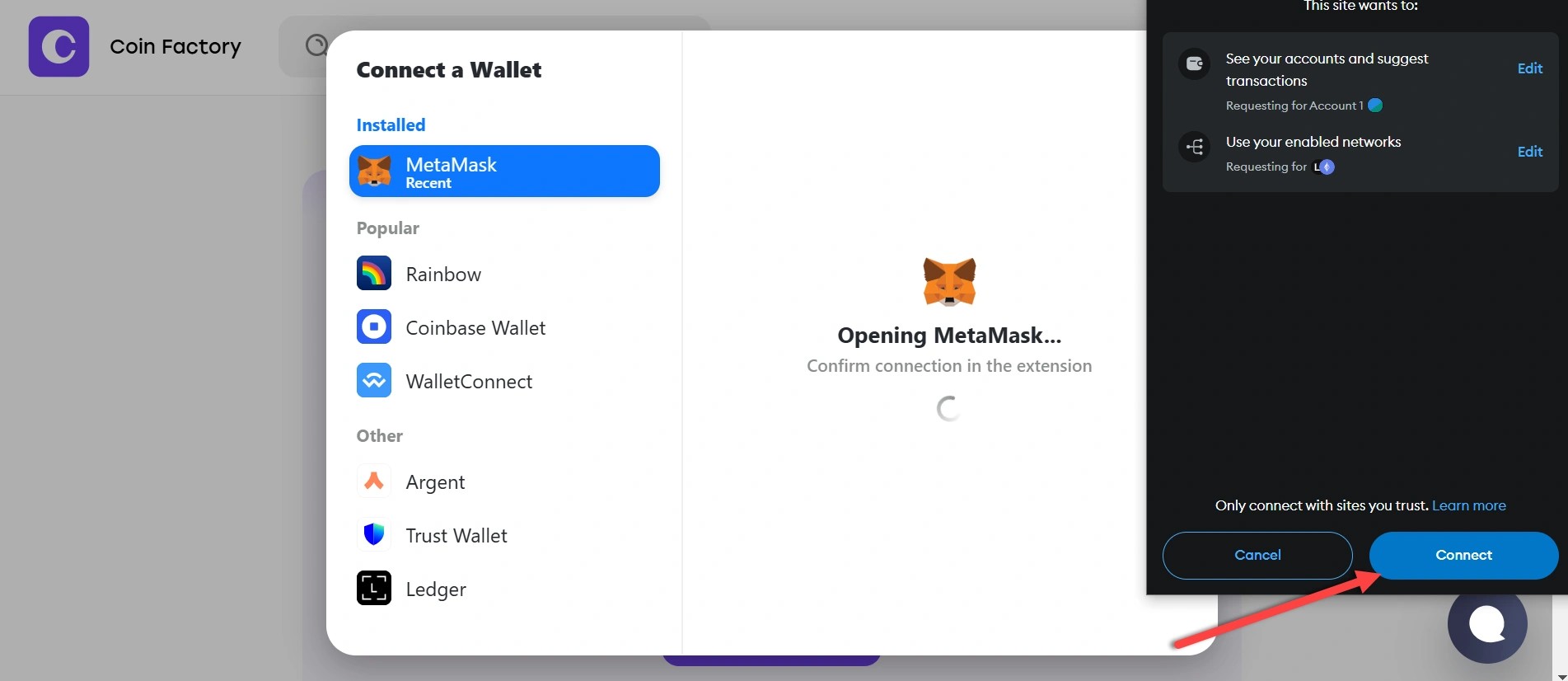This screenshot has width=1568, height=681.
Task: Click the search magnifier icon in header
Action: (x=316, y=45)
